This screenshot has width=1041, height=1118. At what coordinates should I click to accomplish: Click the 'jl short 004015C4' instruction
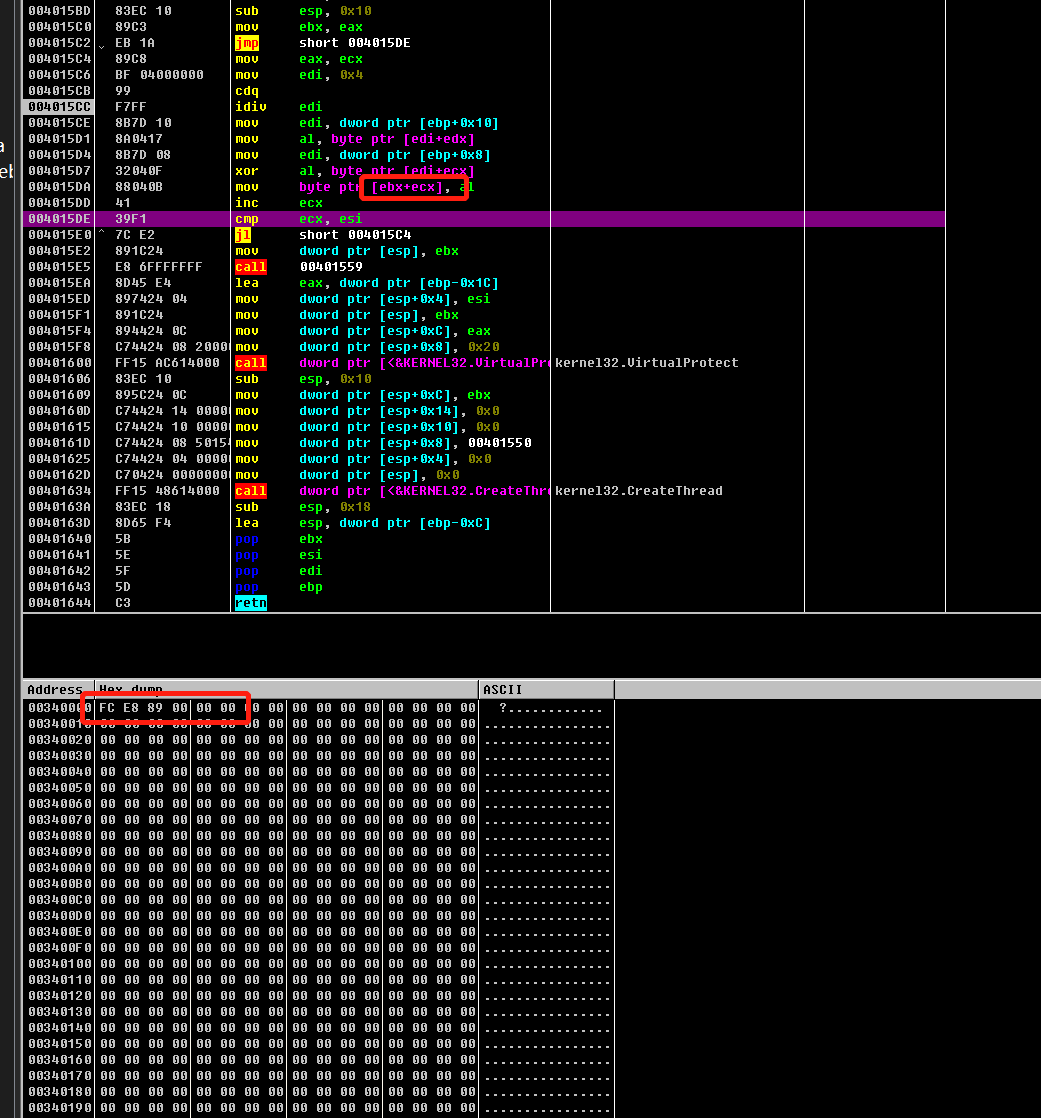click(x=322, y=235)
